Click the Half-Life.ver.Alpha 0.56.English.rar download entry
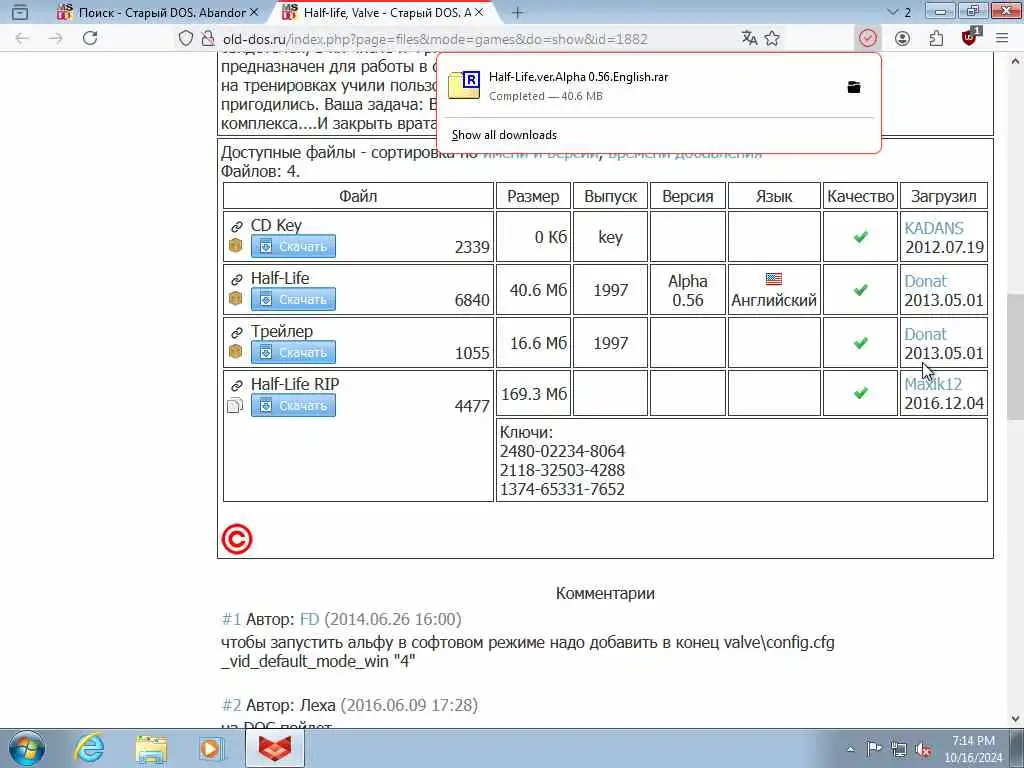1024x768 pixels. pyautogui.click(x=658, y=86)
